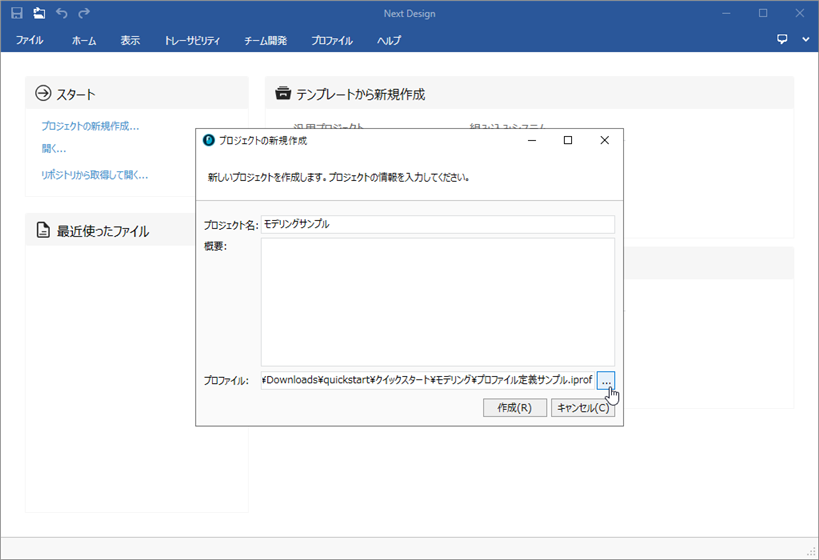
Task: Switch to the プロファイル menu tab
Action: click(331, 41)
